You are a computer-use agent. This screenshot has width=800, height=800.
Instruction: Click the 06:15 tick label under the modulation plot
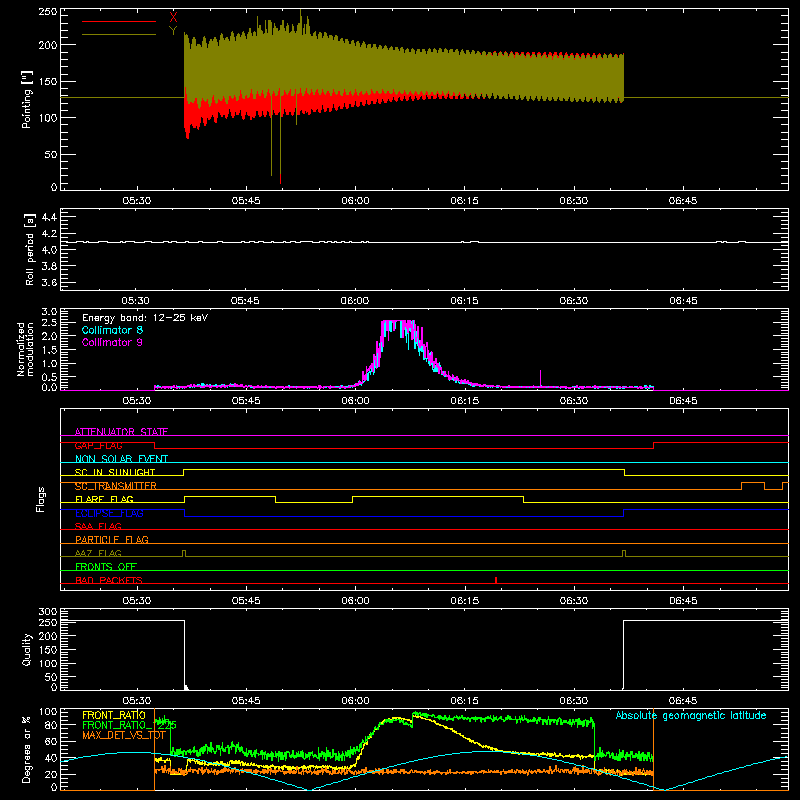[x=464, y=401]
